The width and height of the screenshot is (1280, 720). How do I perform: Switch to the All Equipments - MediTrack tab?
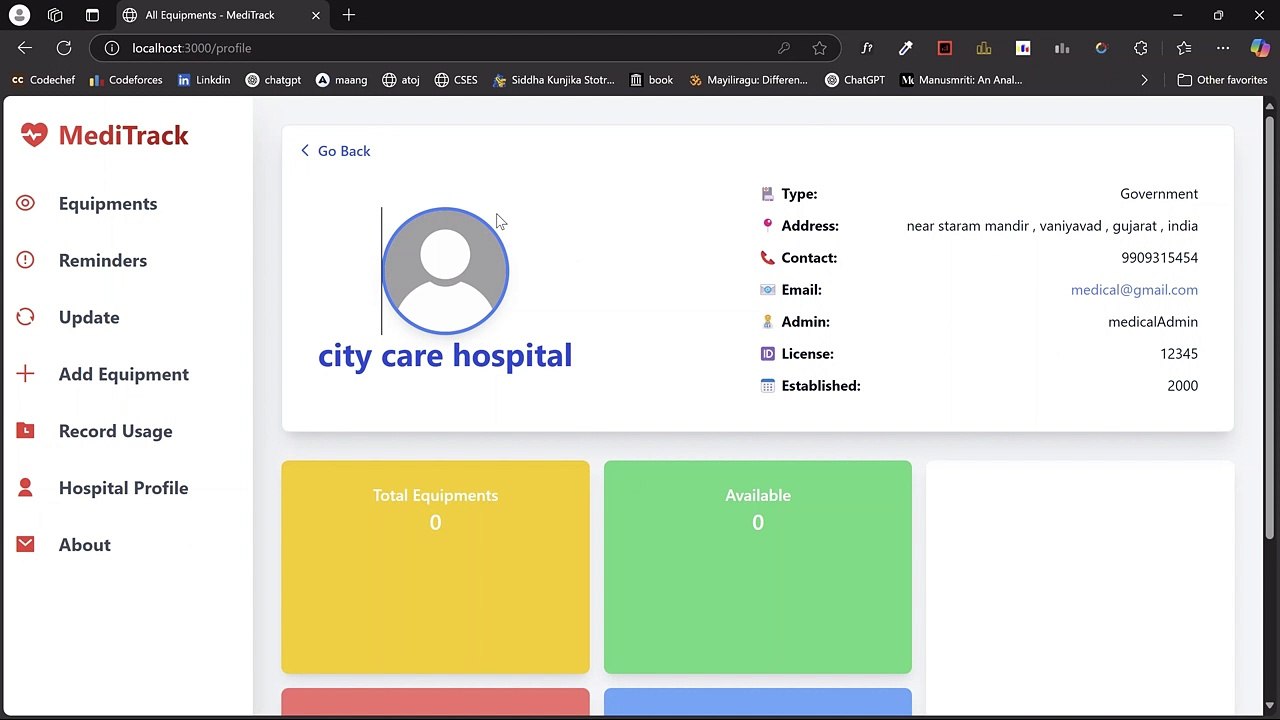pyautogui.click(x=222, y=15)
